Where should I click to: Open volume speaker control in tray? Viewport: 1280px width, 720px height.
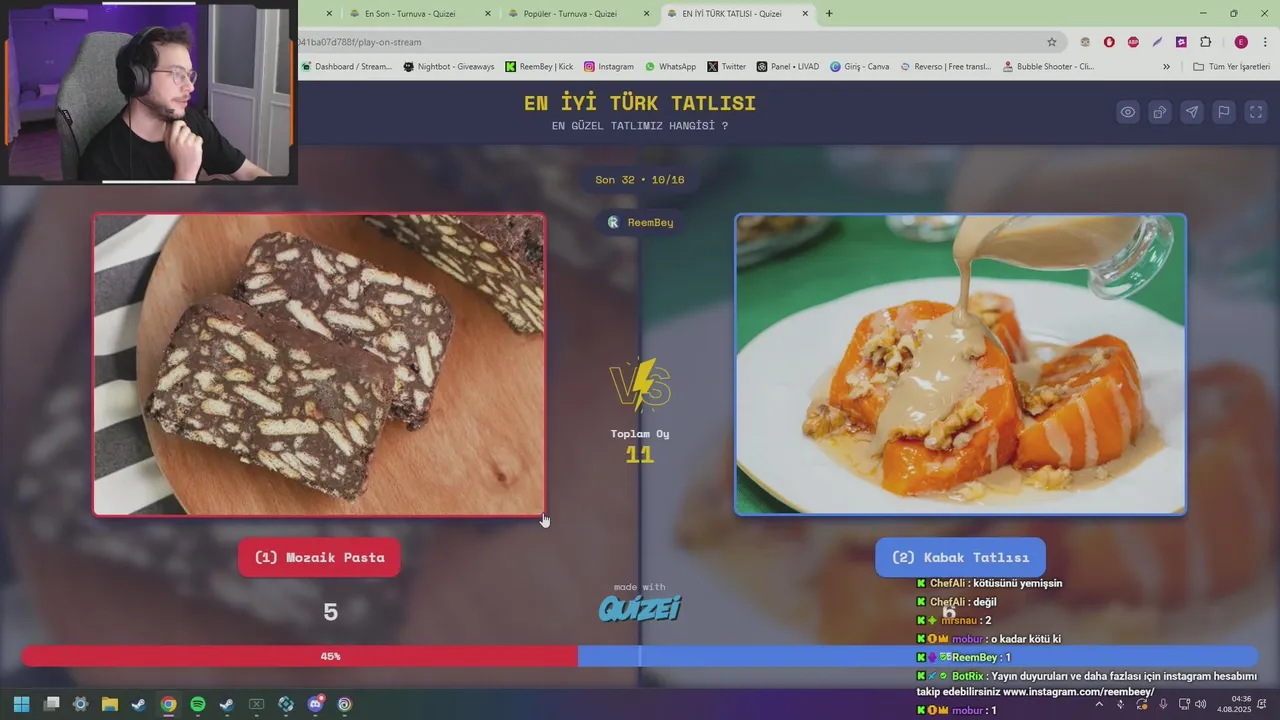(x=1200, y=704)
